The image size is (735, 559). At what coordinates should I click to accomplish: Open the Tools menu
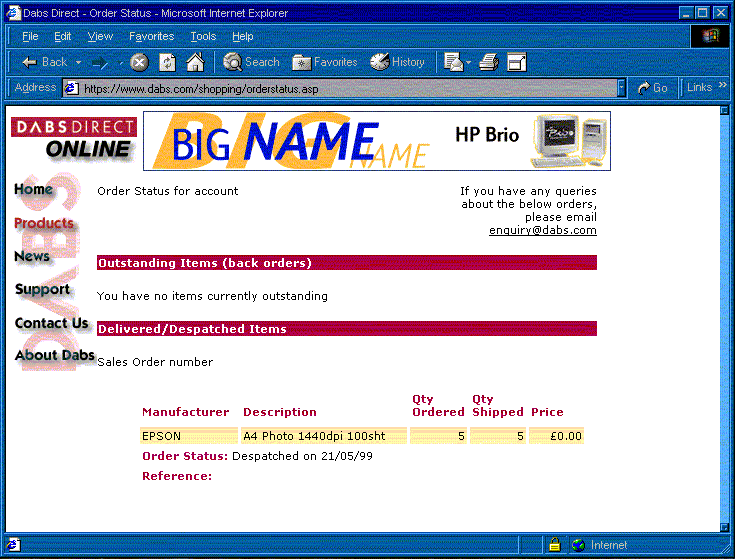click(x=203, y=36)
